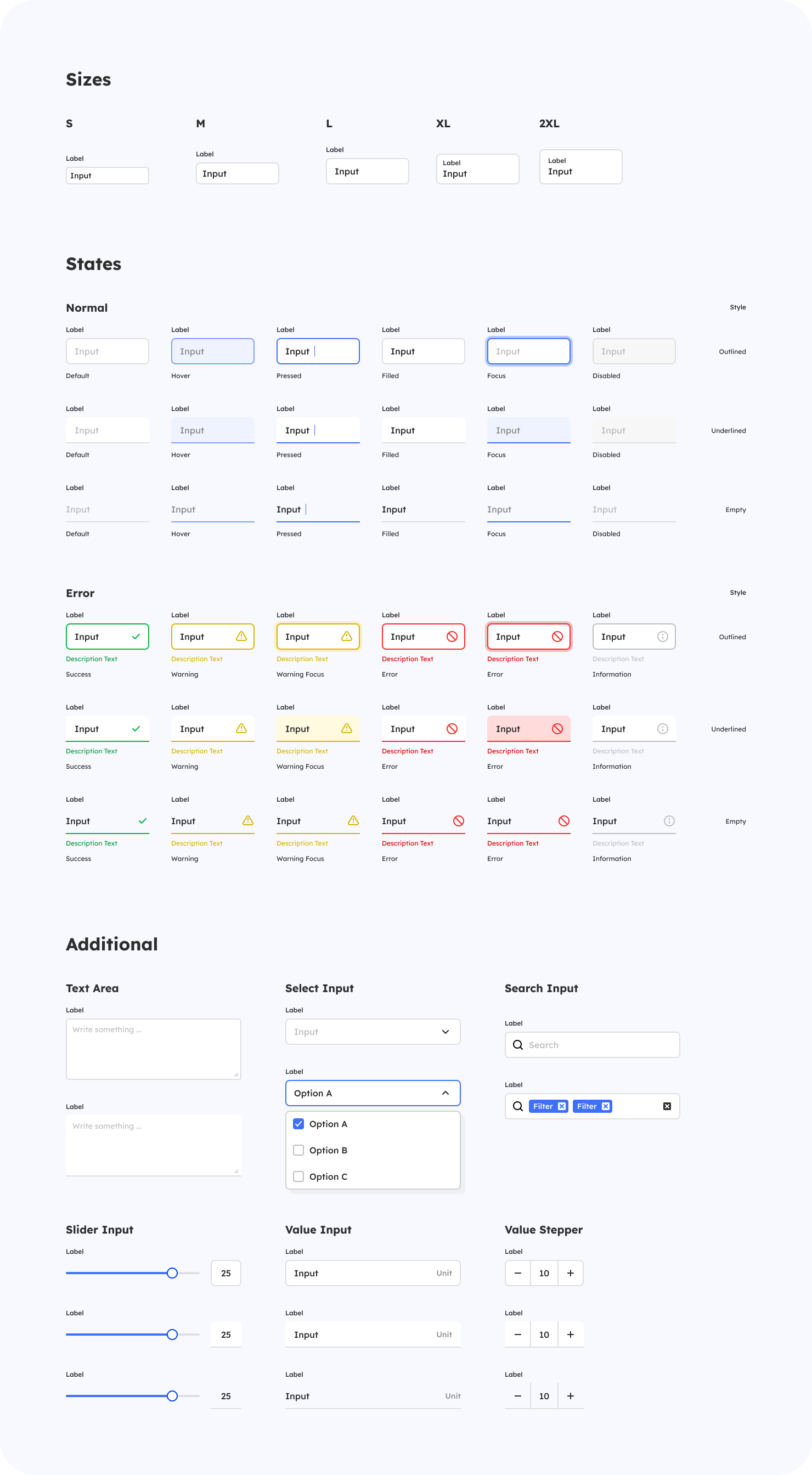Click the outlined Filled state input
The width and height of the screenshot is (812, 1475).
point(424,351)
